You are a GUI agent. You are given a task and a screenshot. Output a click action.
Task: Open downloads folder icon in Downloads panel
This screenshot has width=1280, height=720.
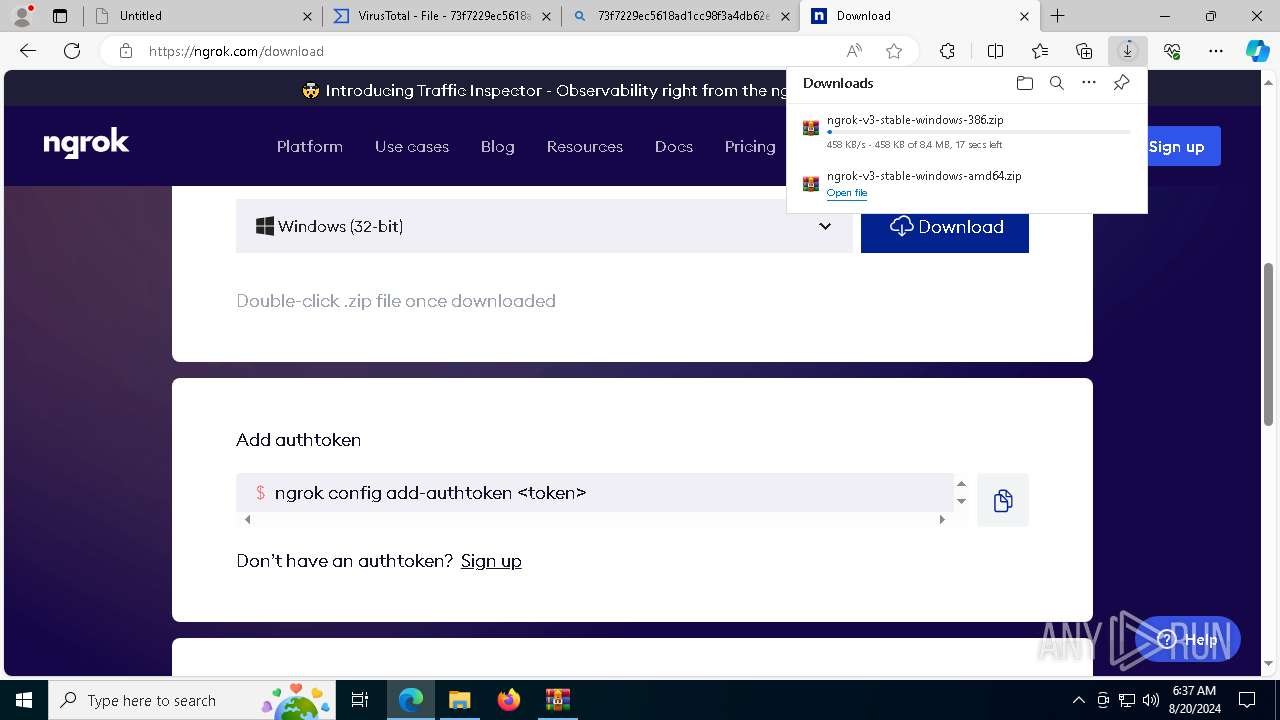[1025, 83]
